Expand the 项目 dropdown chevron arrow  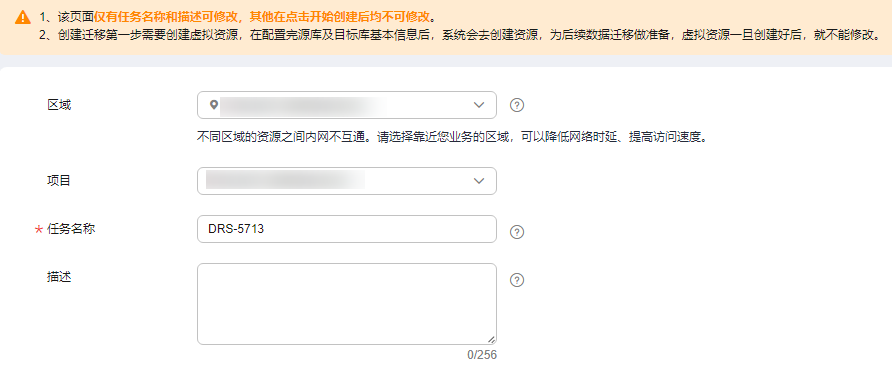tap(479, 181)
